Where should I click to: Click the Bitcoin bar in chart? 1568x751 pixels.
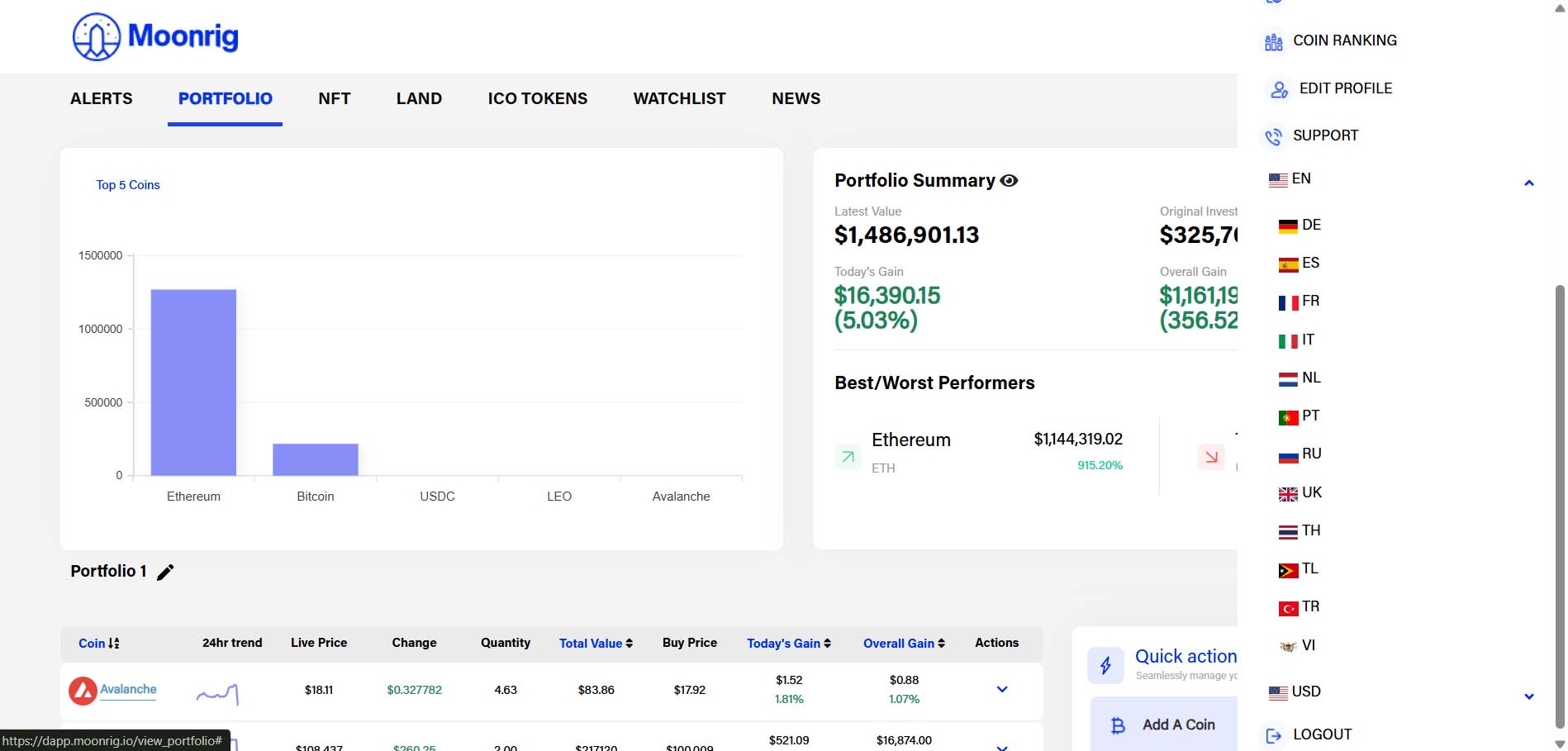click(x=316, y=459)
